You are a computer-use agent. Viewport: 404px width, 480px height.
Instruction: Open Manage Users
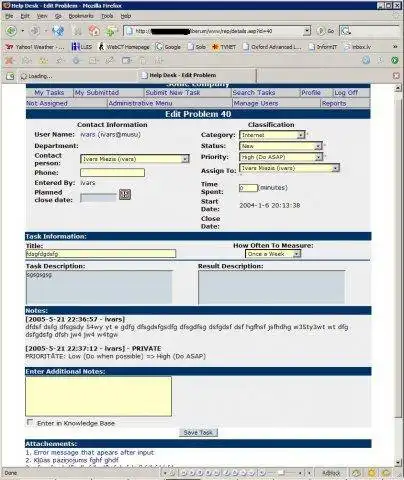click(256, 103)
